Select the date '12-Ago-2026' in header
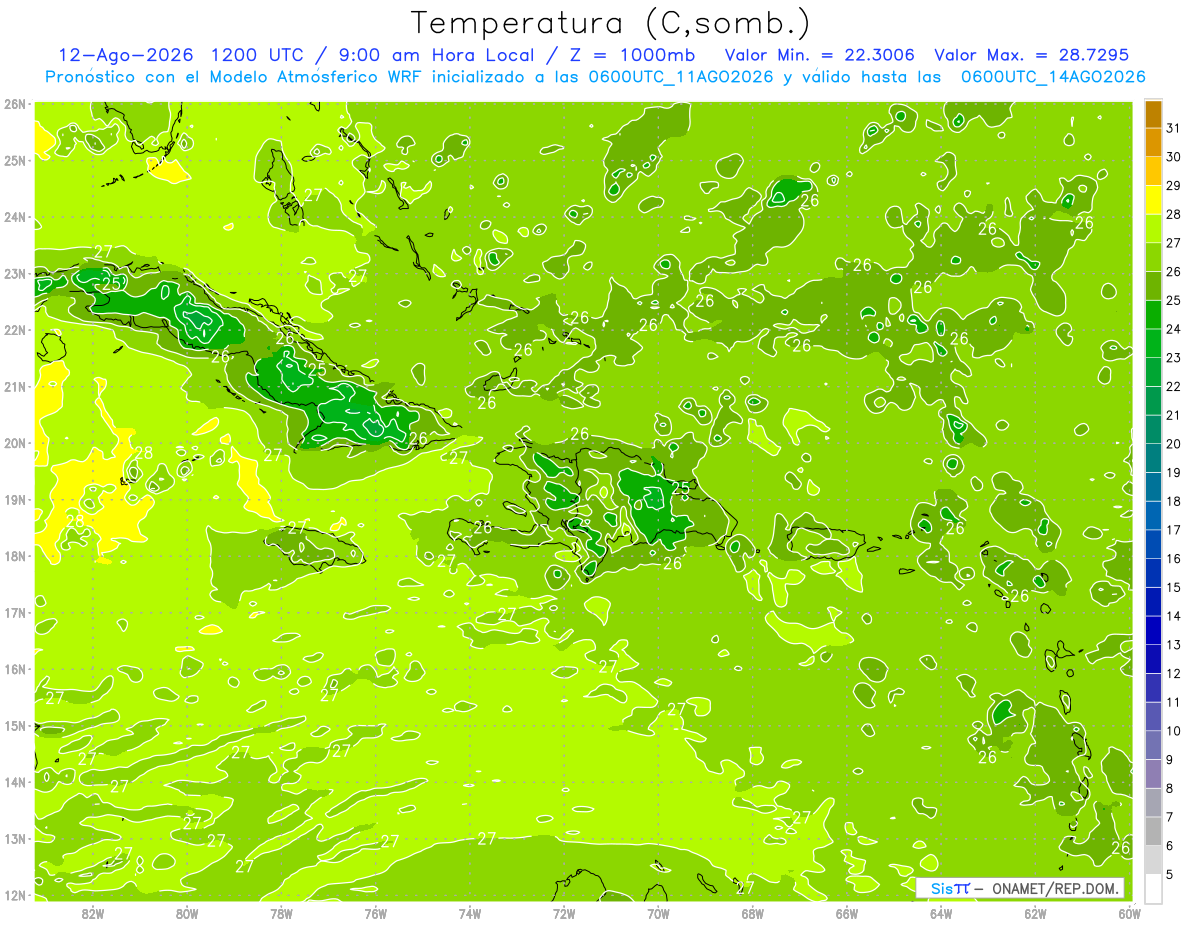 [x=124, y=55]
